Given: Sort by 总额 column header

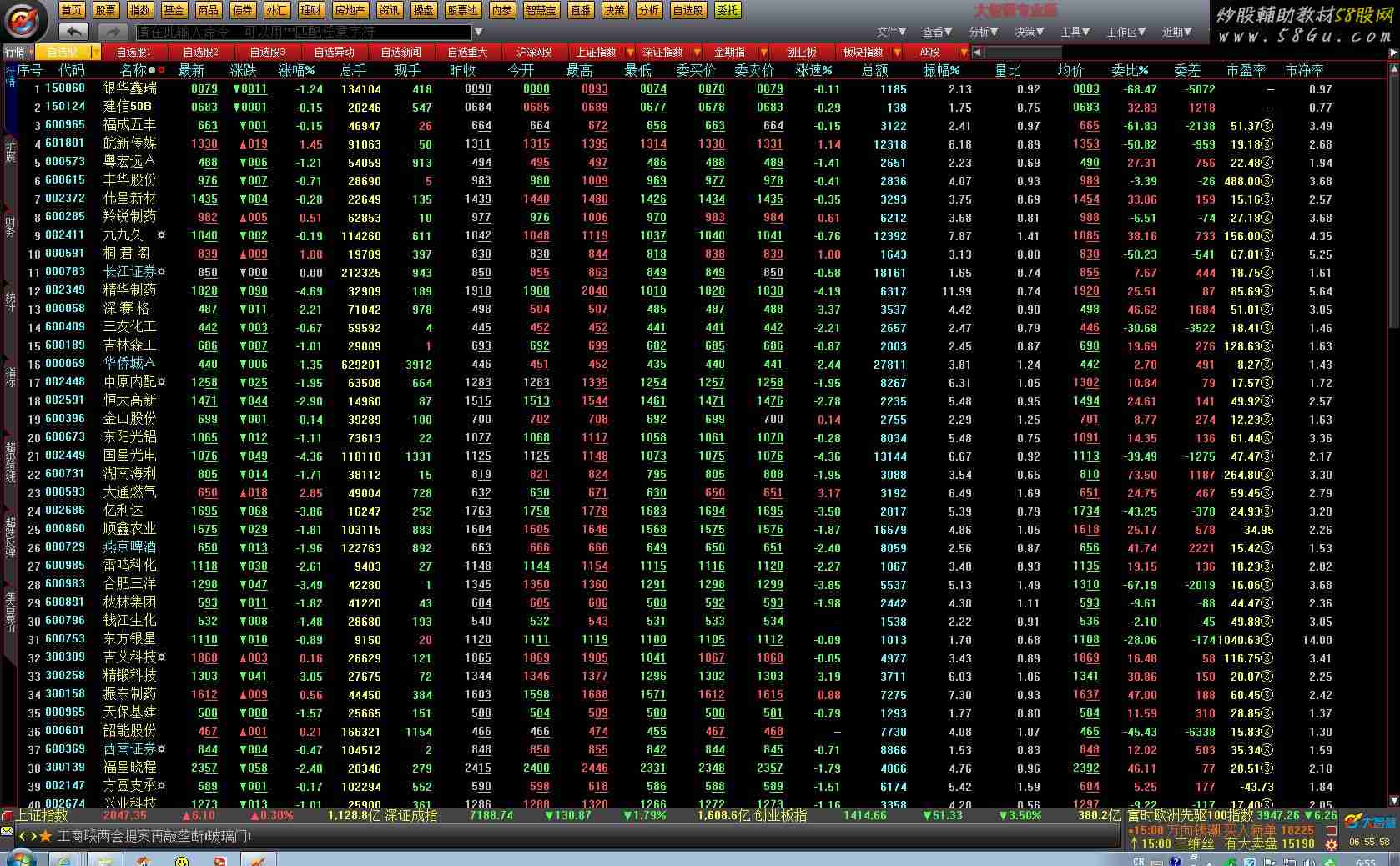Looking at the screenshot, I should point(875,70).
